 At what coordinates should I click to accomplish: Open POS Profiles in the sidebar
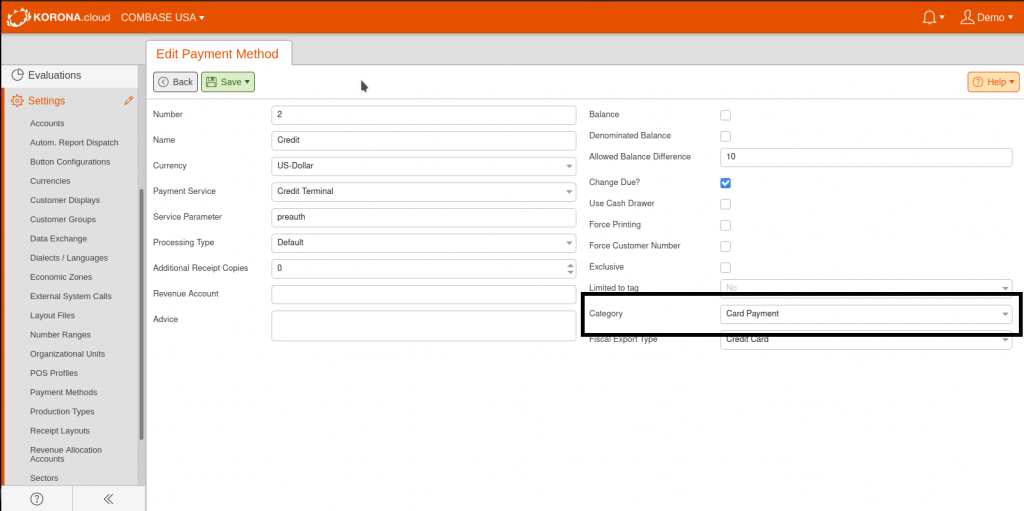tap(54, 373)
